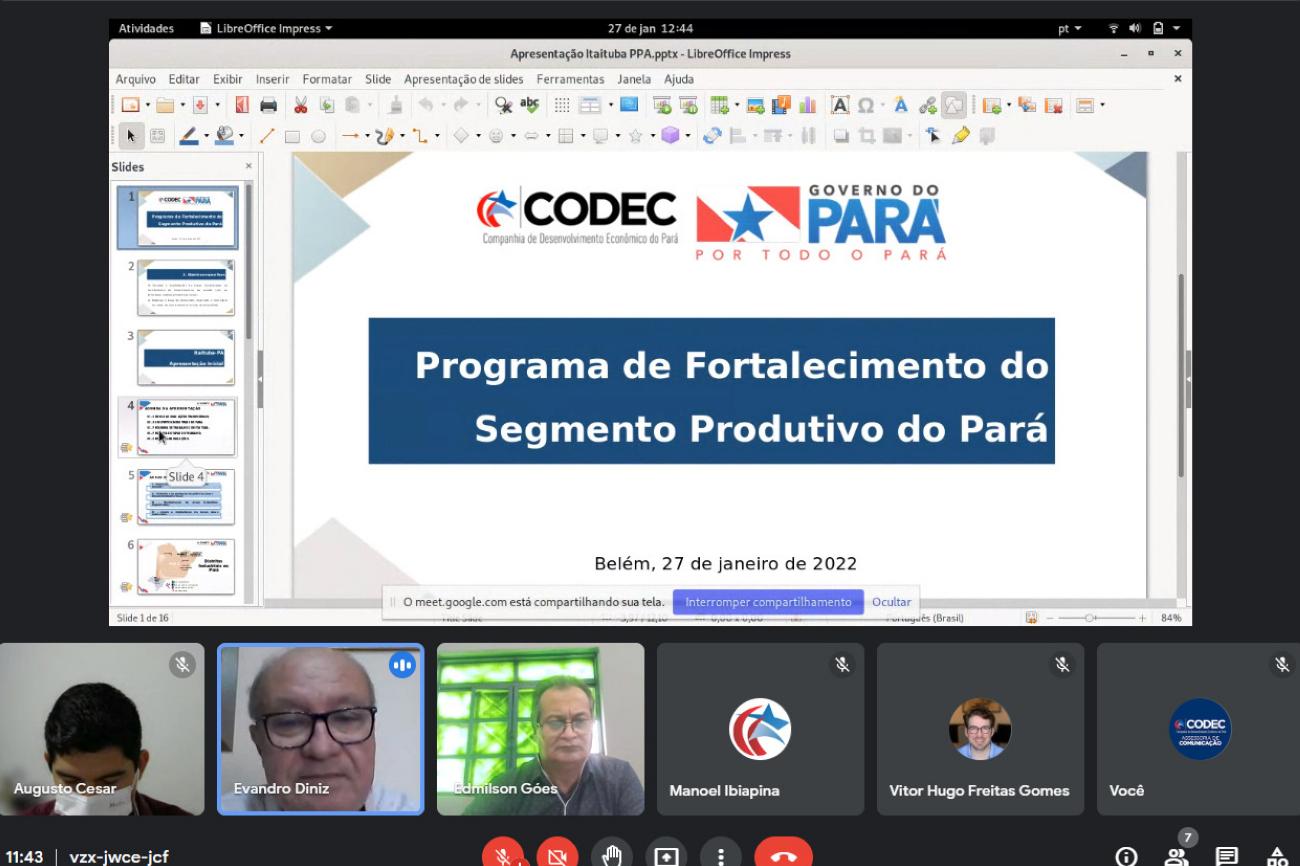This screenshot has width=1300, height=866.
Task: Expand the Lines and Arrows dropdown
Action: pyautogui.click(x=367, y=135)
